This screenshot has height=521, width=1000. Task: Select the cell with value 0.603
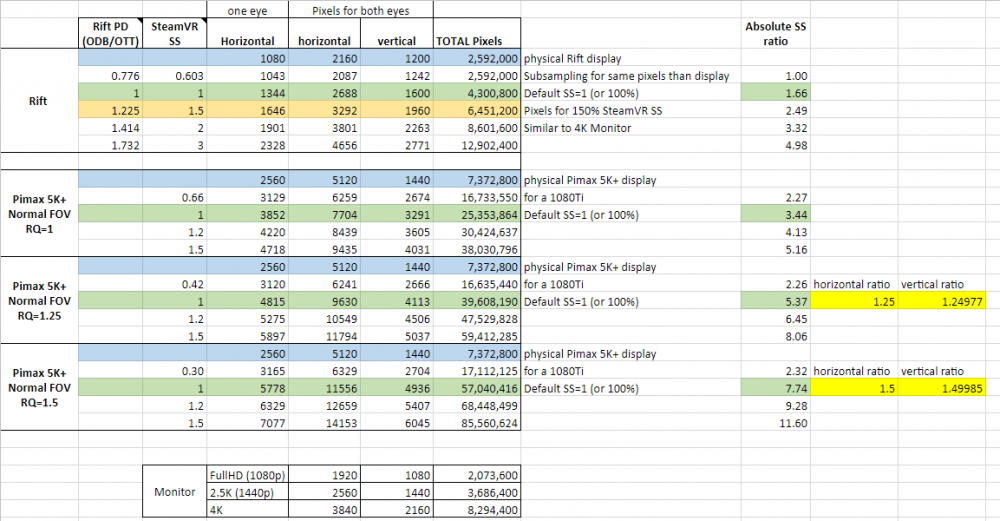[x=175, y=76]
